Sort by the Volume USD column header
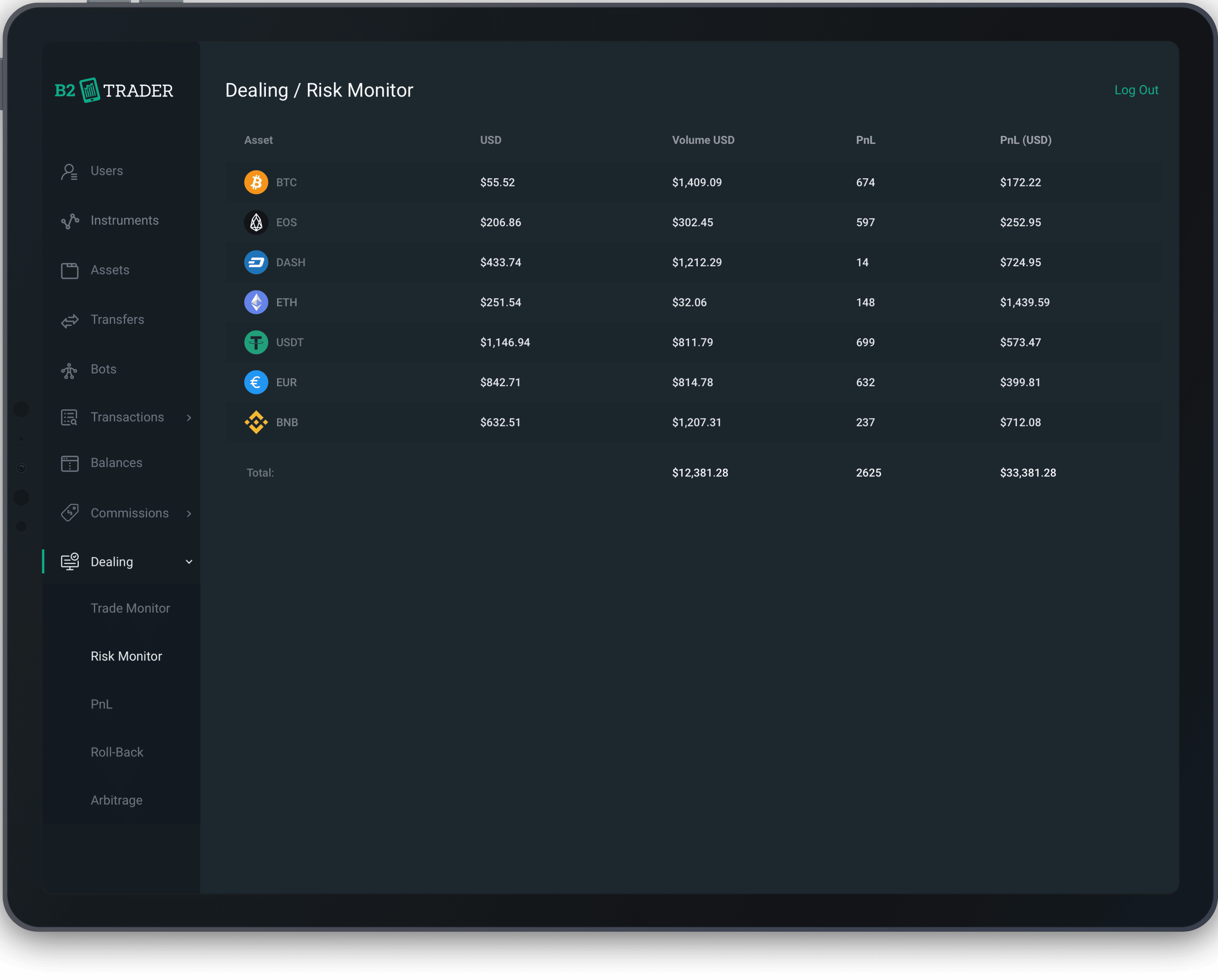 [703, 140]
